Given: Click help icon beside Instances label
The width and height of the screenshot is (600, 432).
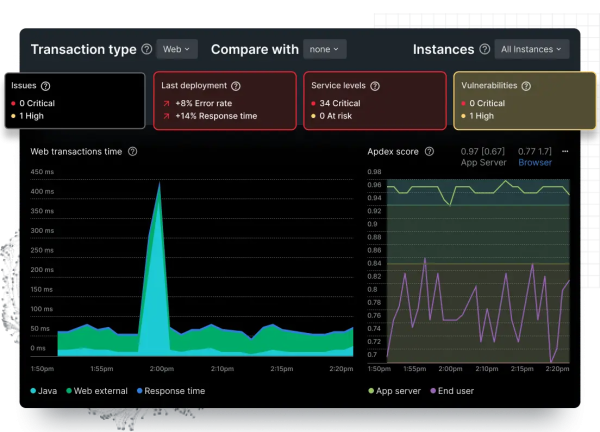Looking at the screenshot, I should [x=485, y=49].
